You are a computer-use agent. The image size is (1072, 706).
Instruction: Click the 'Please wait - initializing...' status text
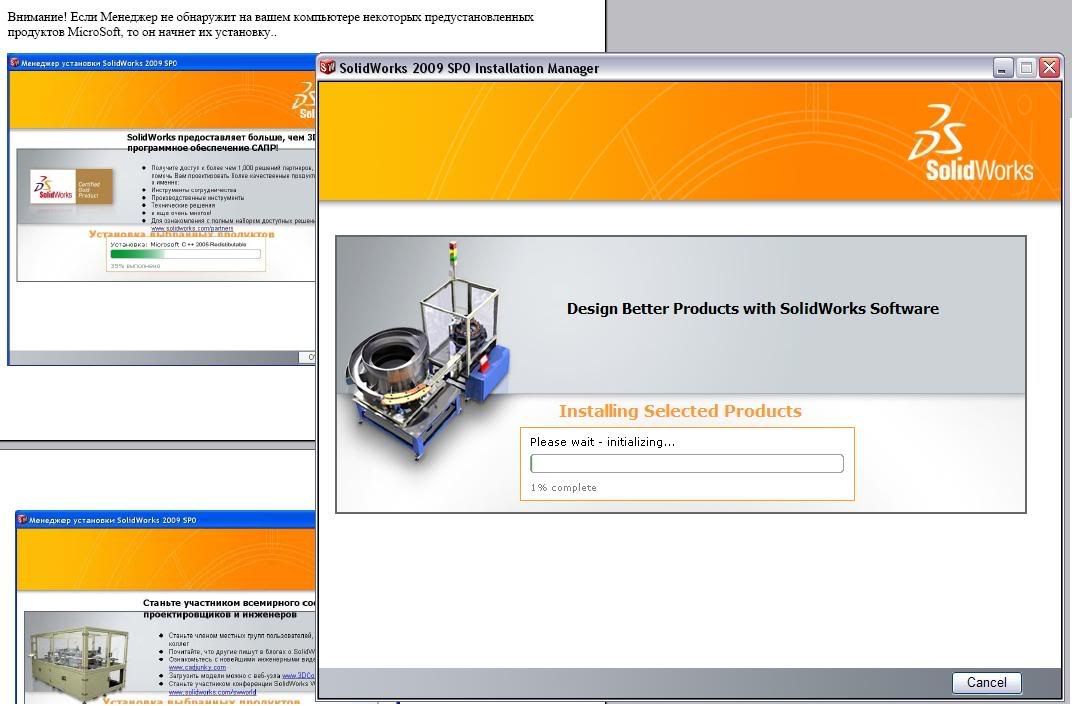tap(602, 442)
